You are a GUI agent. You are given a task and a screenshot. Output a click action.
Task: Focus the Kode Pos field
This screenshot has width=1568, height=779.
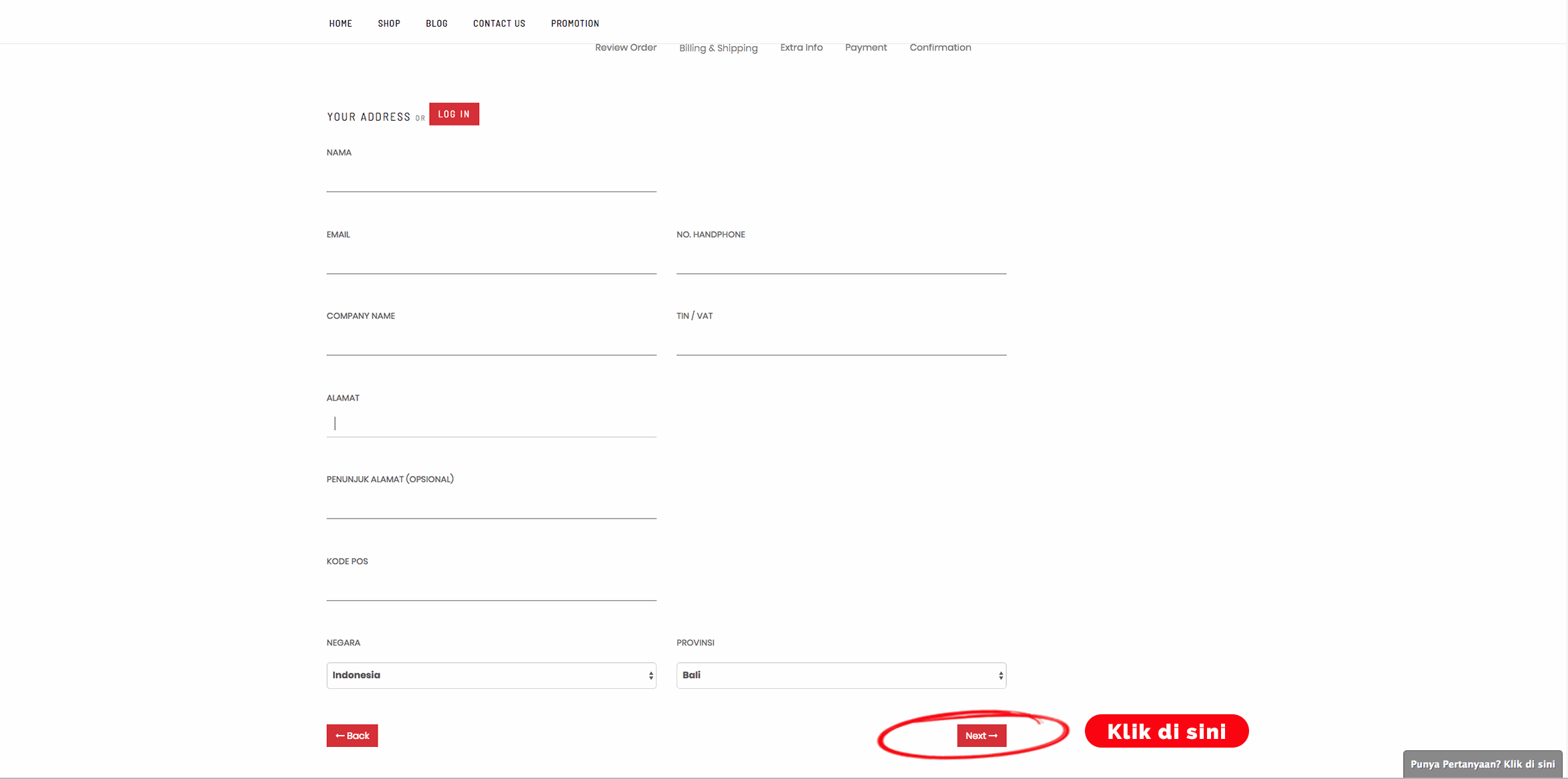[491, 587]
